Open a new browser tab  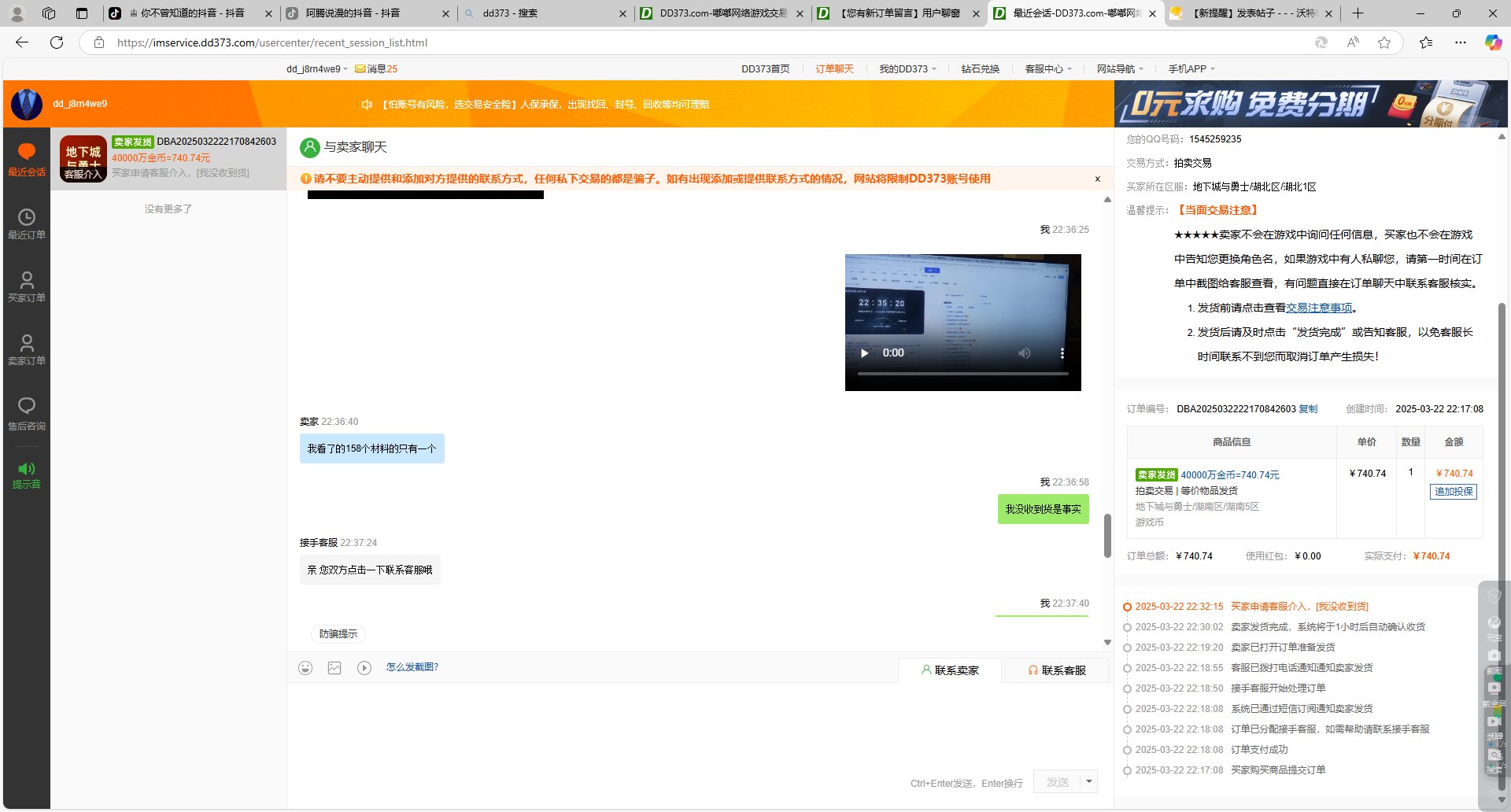1358,13
